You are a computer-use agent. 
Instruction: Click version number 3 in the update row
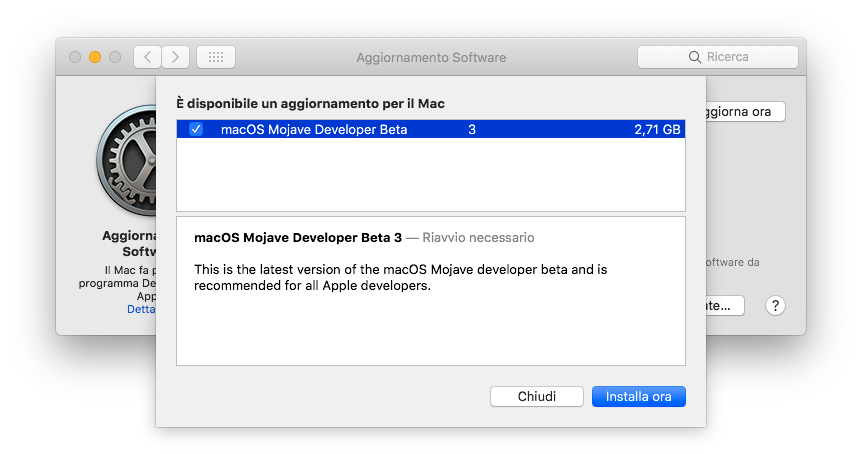point(472,129)
